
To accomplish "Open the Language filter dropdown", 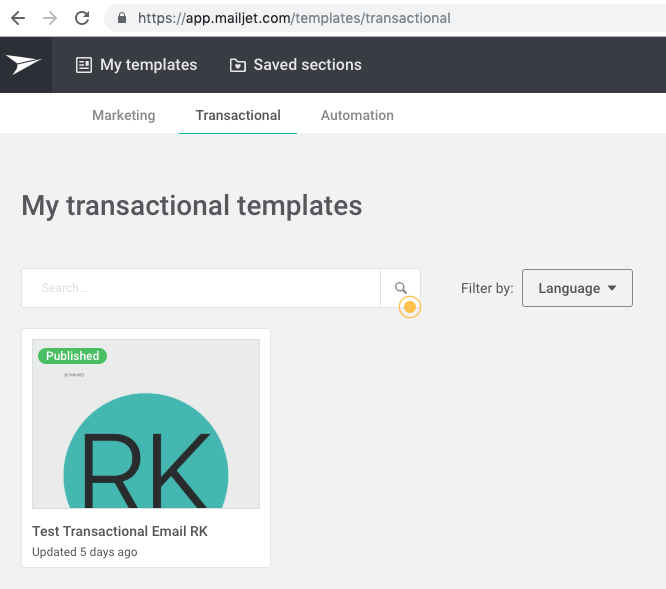I will 577,288.
